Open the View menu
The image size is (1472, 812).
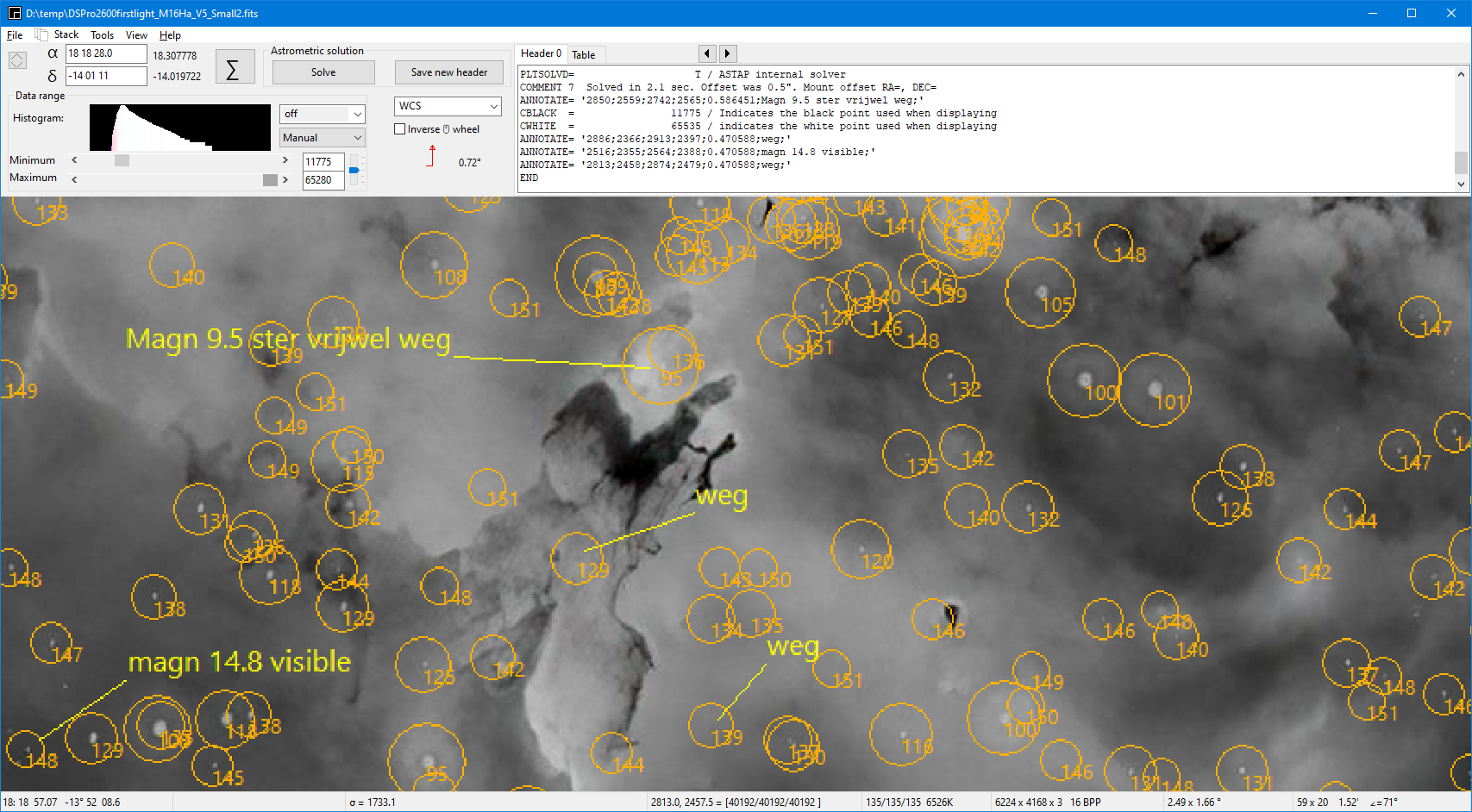point(136,35)
